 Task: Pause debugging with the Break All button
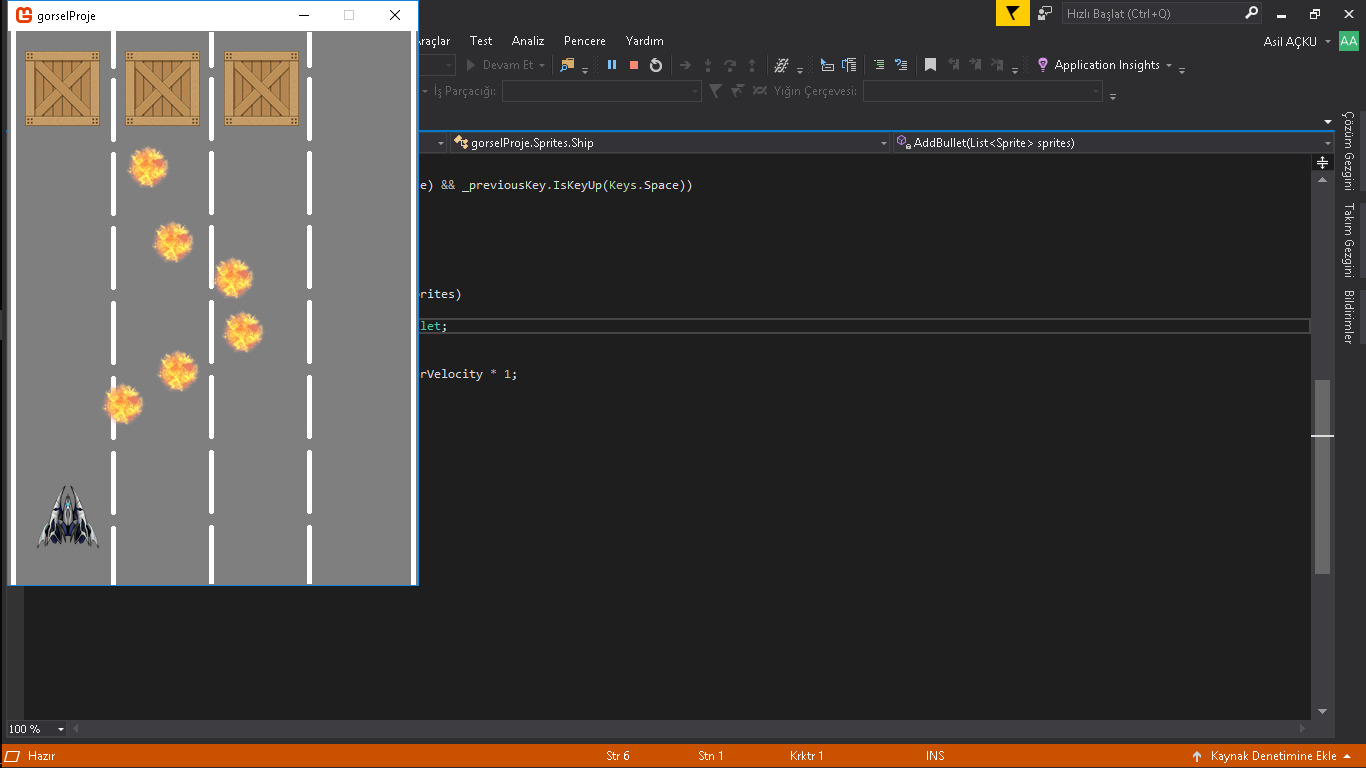click(x=612, y=65)
